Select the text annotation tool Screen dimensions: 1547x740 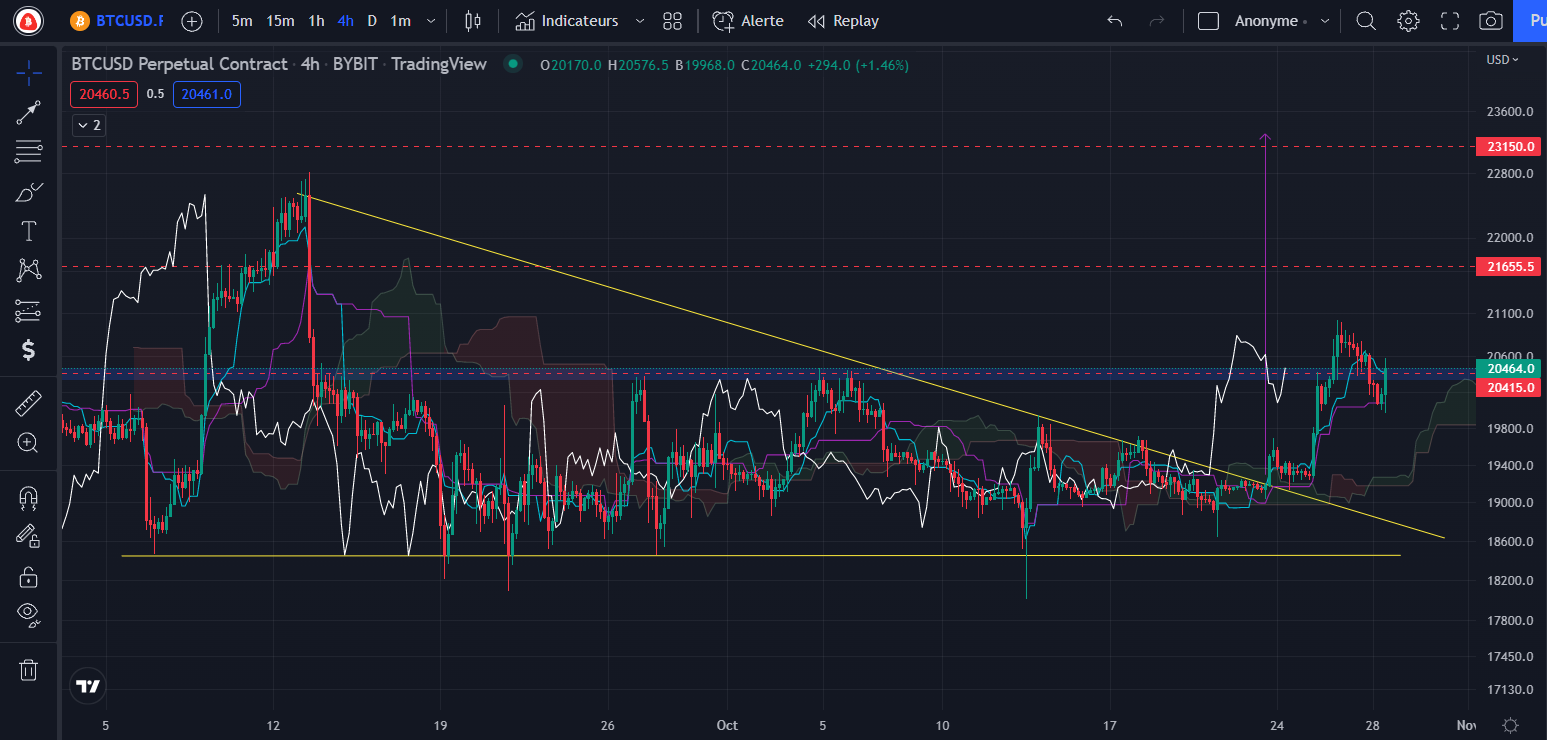click(28, 230)
